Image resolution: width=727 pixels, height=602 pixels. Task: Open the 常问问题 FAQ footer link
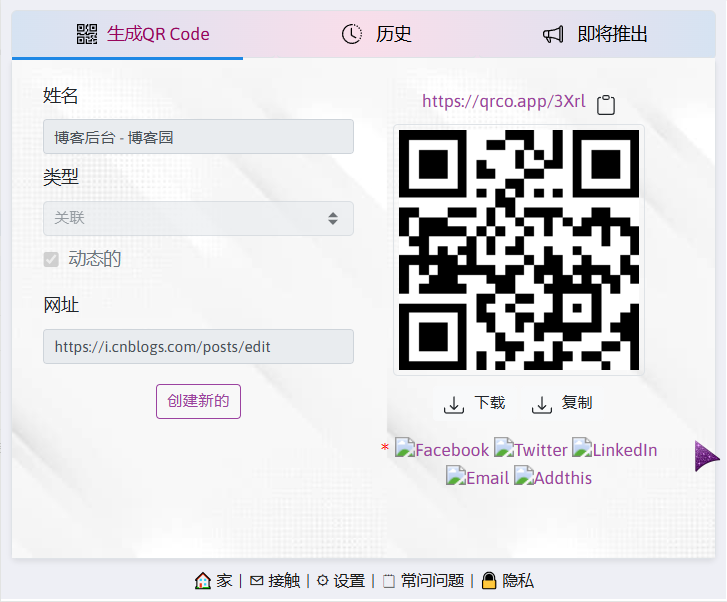423,581
